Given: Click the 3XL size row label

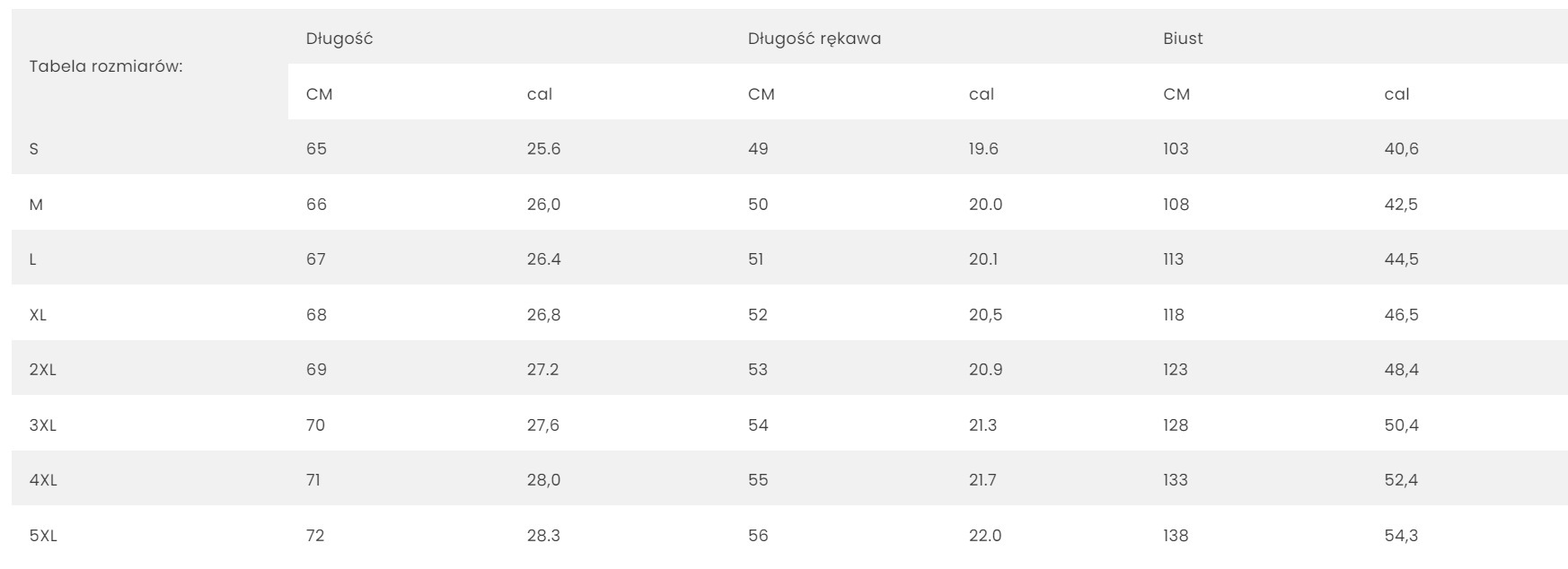Looking at the screenshot, I should click(42, 425).
